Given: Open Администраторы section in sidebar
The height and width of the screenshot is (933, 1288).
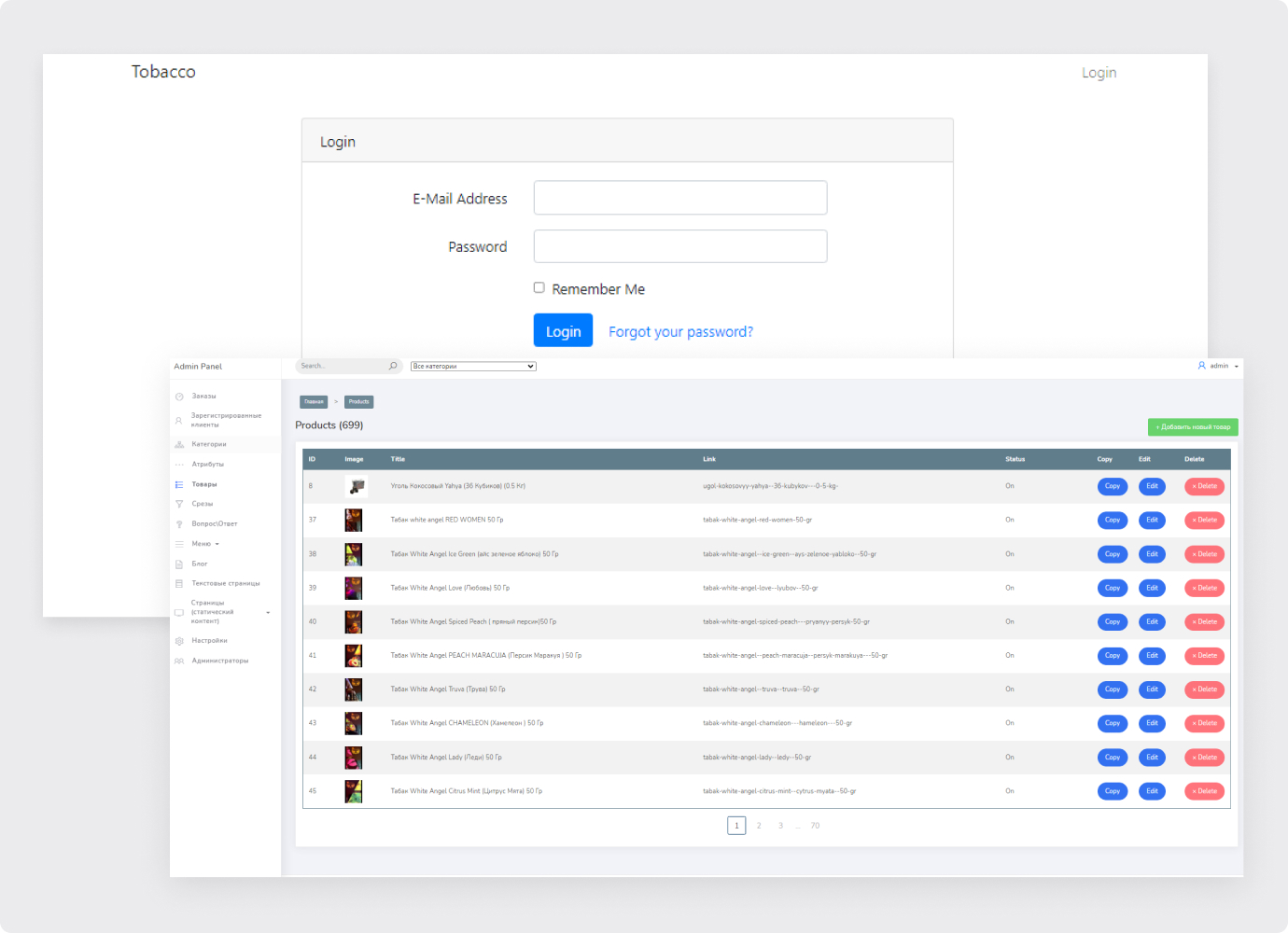Looking at the screenshot, I should click(220, 661).
